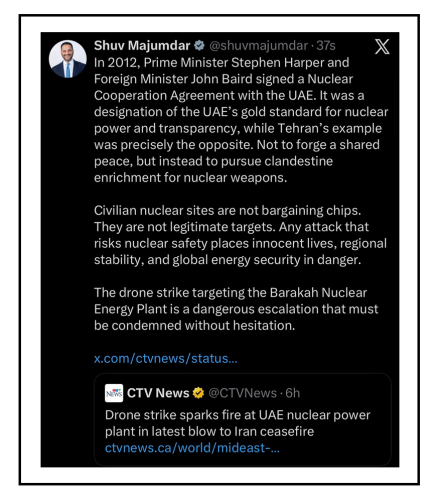Open the x.com/ctvnews/status link

tap(166, 359)
